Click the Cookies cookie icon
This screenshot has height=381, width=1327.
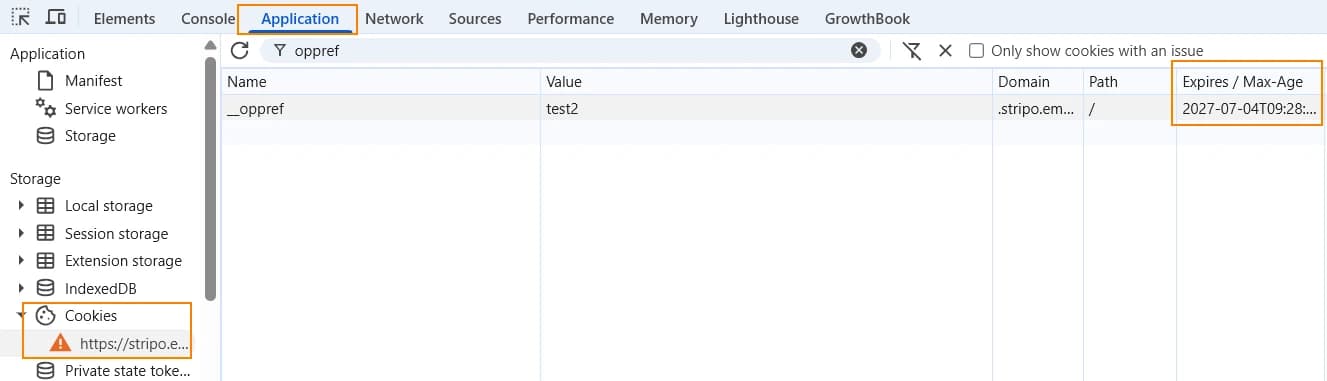tap(45, 316)
